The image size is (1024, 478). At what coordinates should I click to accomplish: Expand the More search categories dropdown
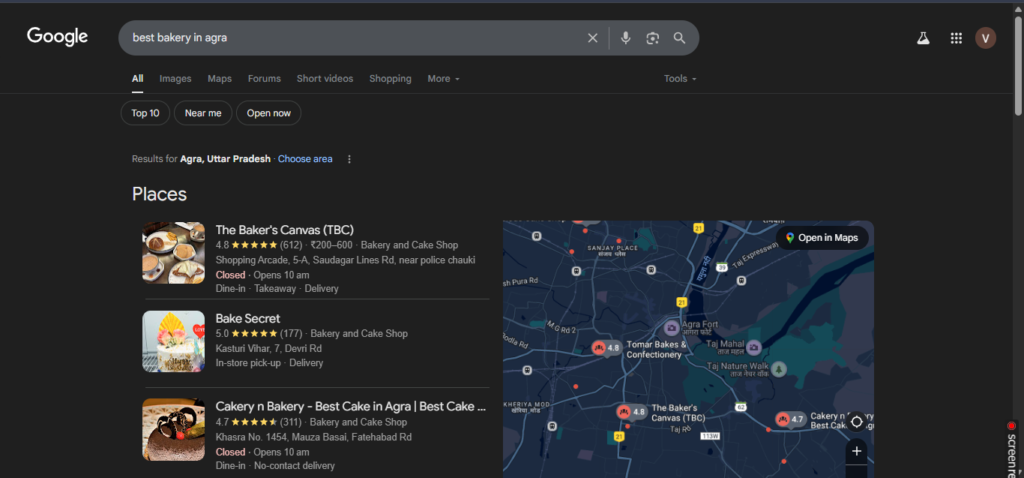coord(443,79)
